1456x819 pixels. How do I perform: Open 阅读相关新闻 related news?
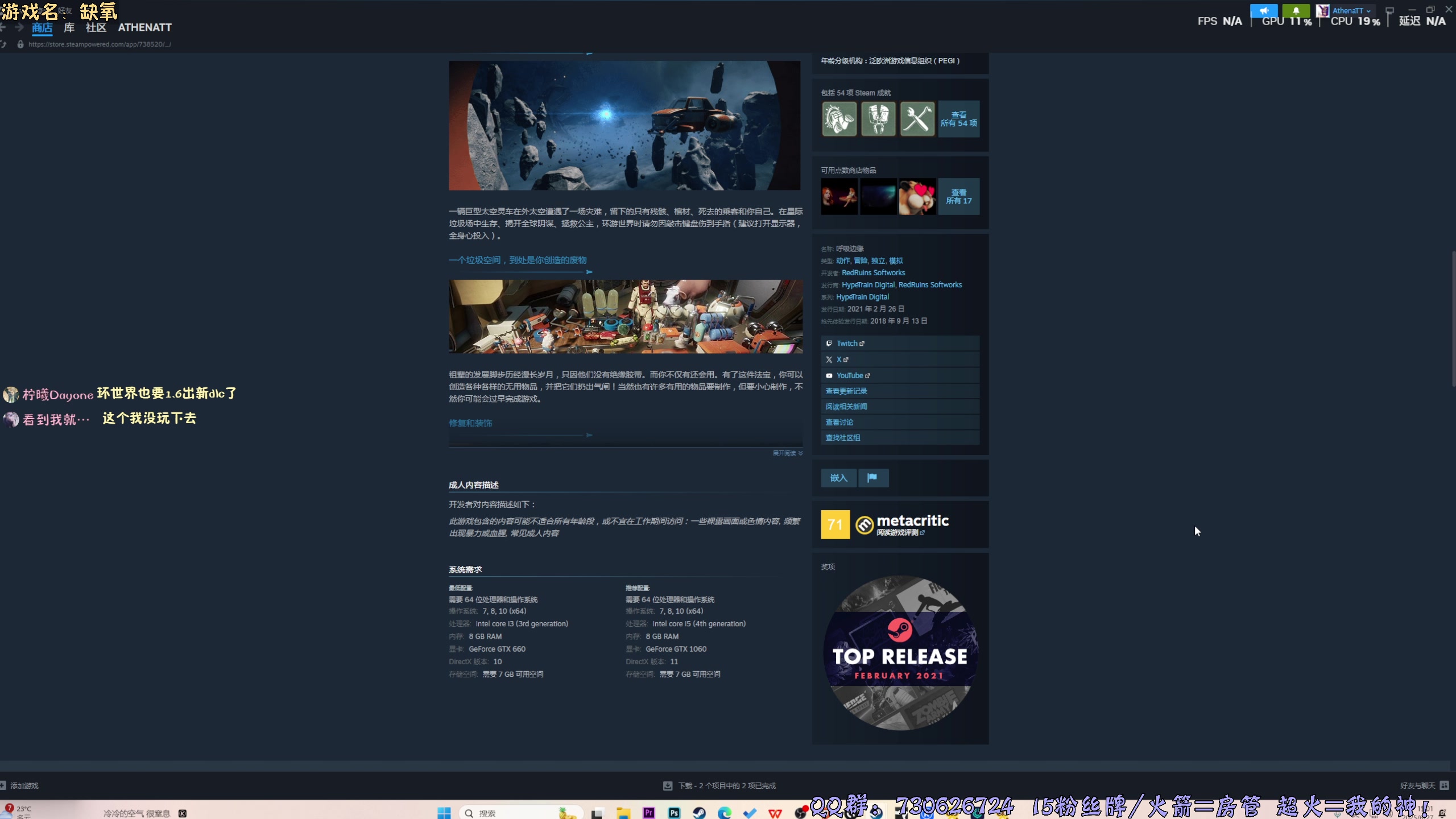[x=900, y=407]
